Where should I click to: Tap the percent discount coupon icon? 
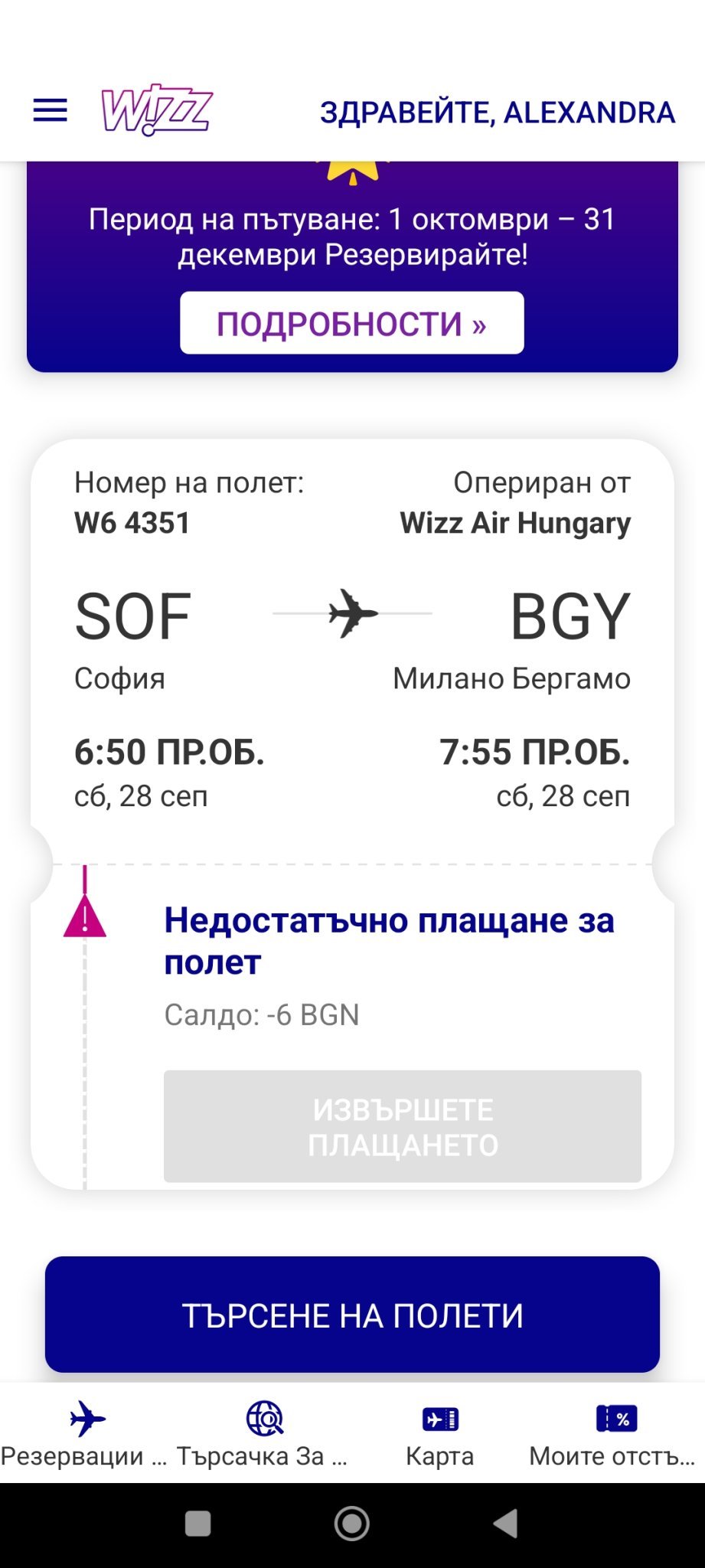[615, 1419]
